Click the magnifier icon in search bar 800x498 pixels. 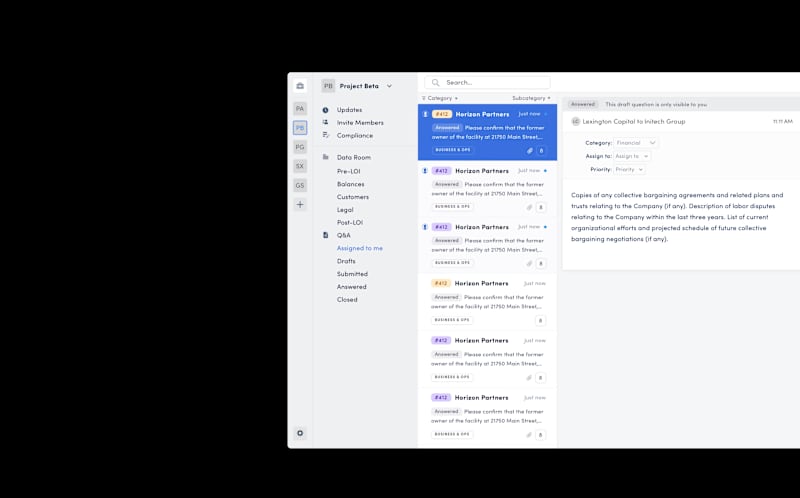click(435, 82)
